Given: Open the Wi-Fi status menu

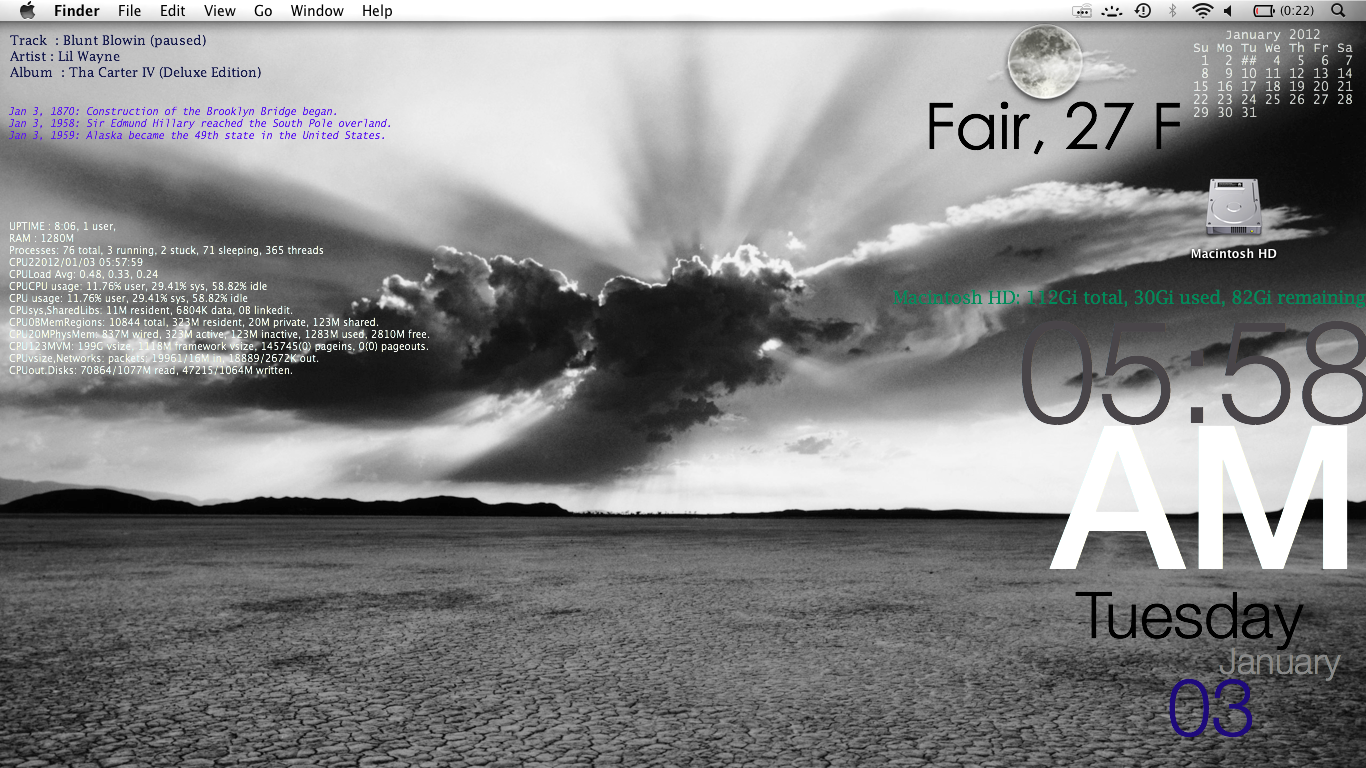Looking at the screenshot, I should [x=1202, y=11].
